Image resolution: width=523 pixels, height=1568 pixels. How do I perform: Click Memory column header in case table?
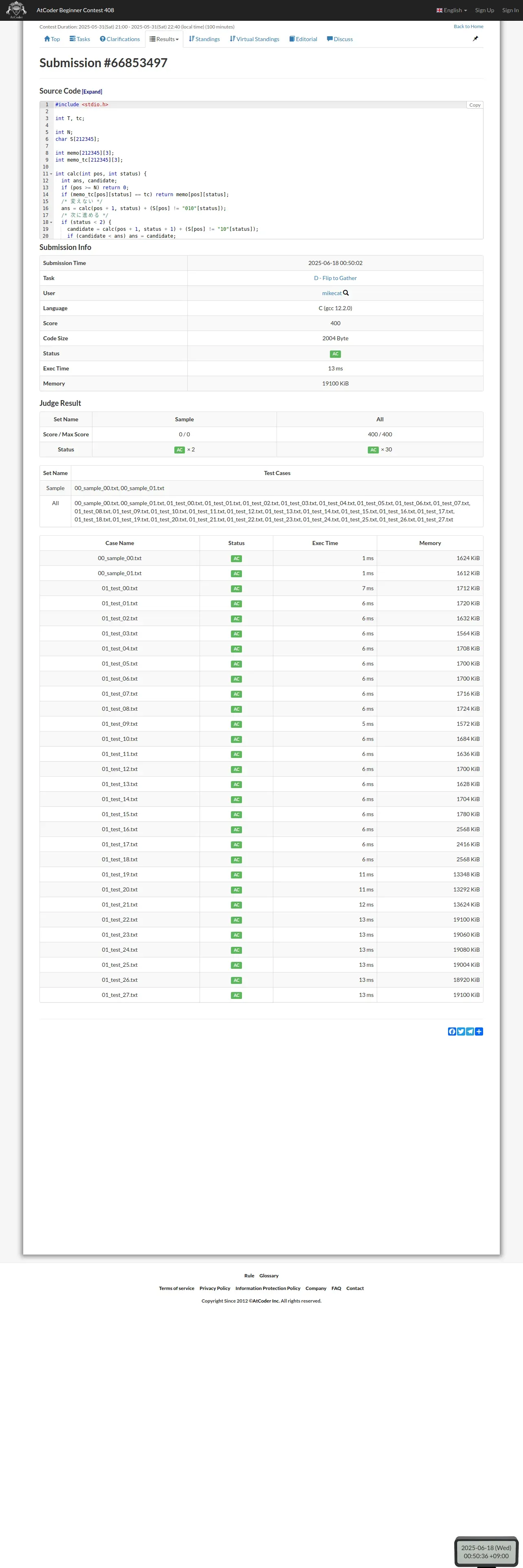point(430,543)
